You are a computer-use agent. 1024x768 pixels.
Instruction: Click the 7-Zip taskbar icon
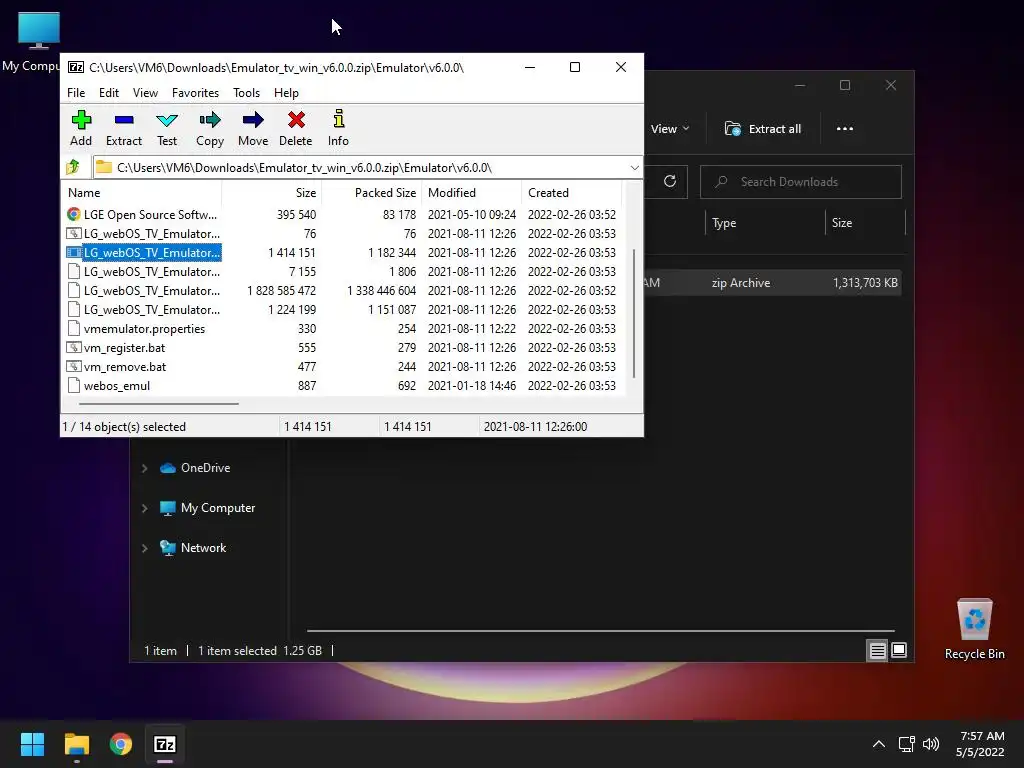(x=165, y=744)
